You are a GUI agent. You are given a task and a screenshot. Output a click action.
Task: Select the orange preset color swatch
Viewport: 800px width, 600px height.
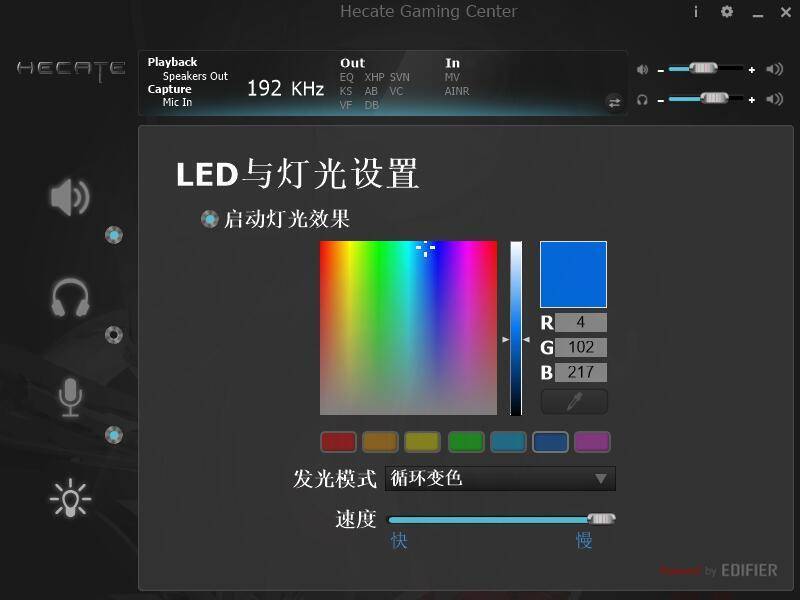coord(380,442)
